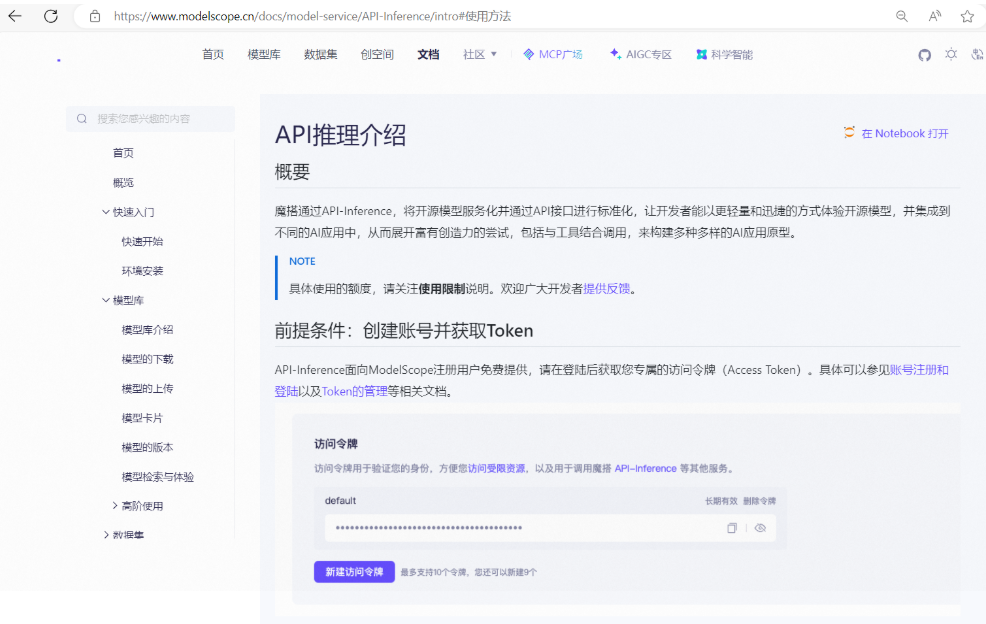
Task: Click the 新建访问令牌 button
Action: 354,572
